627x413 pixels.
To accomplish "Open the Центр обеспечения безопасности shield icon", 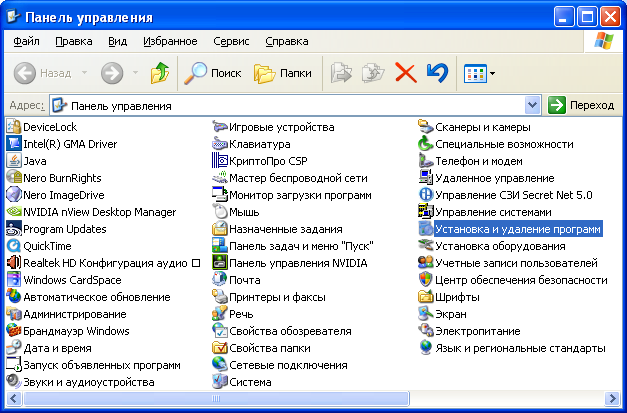I will coord(425,279).
